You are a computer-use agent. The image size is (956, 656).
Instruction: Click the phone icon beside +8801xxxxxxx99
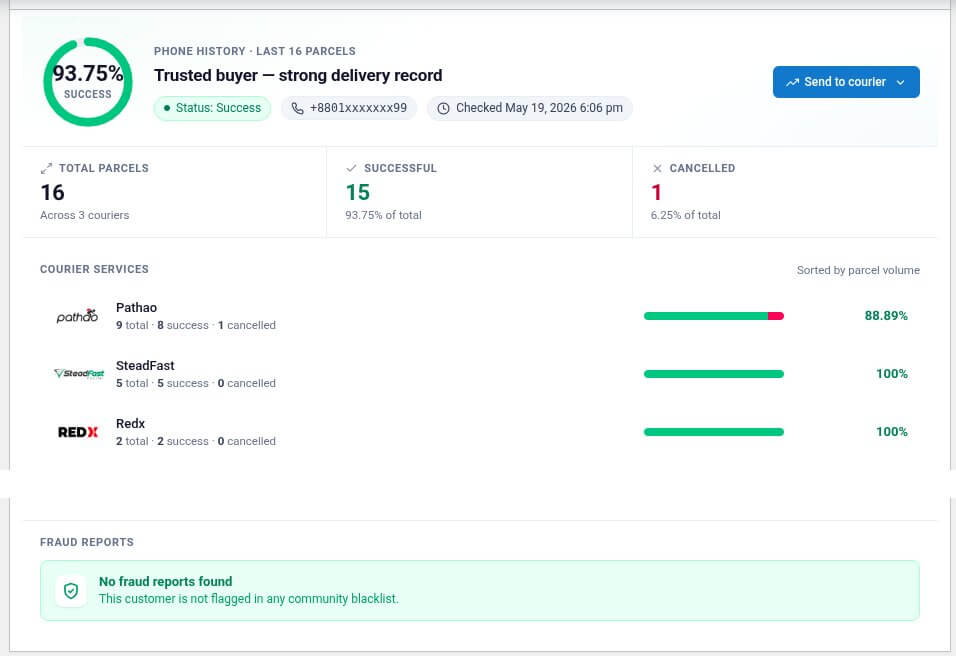tap(297, 109)
